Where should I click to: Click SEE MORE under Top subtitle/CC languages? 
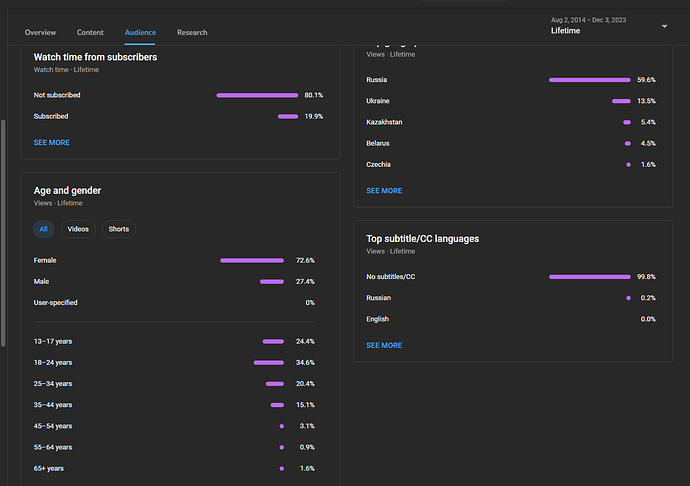pos(384,345)
